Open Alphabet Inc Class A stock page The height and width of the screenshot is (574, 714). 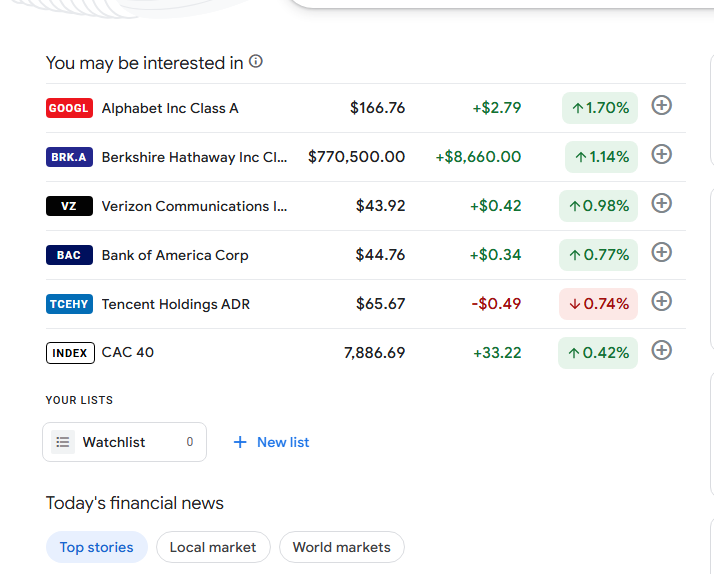(x=170, y=108)
